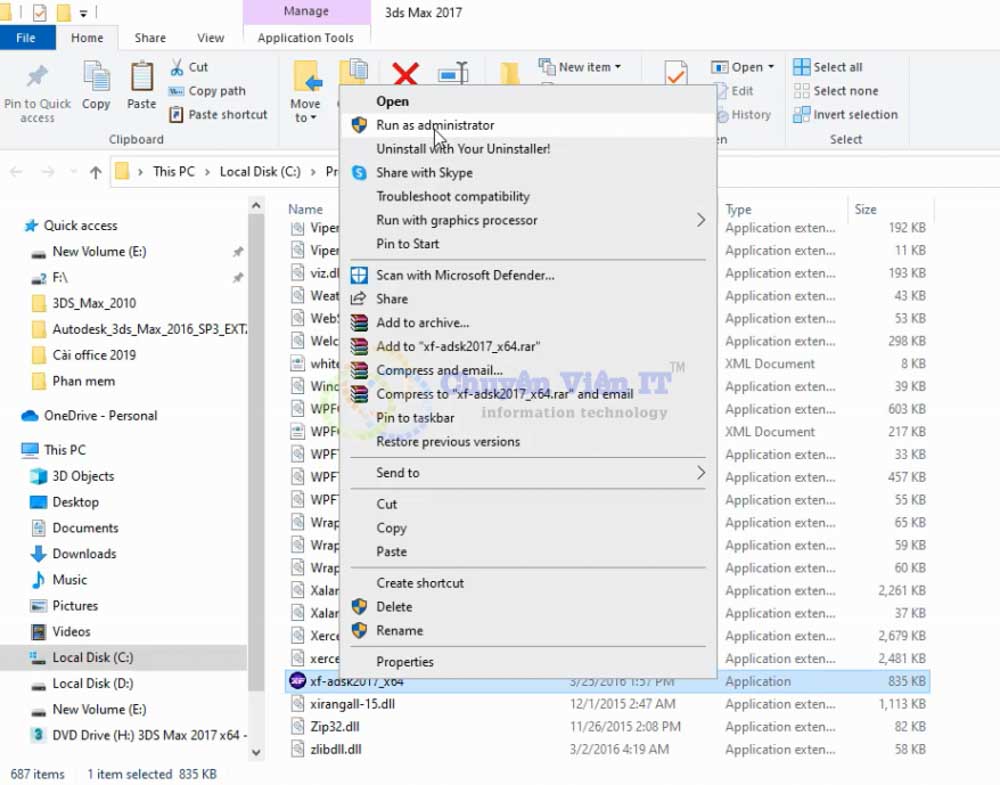The width and height of the screenshot is (1000, 785).
Task: Choose Create shortcut menu entry
Action: pos(527,583)
